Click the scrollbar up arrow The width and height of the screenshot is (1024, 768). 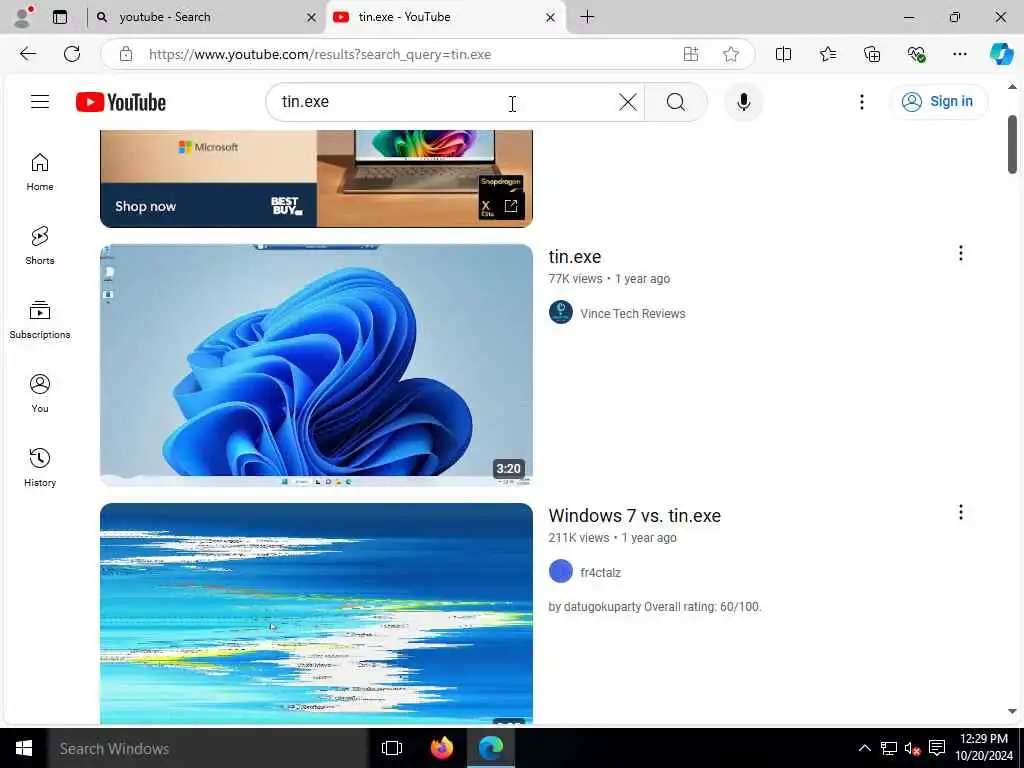1012,87
